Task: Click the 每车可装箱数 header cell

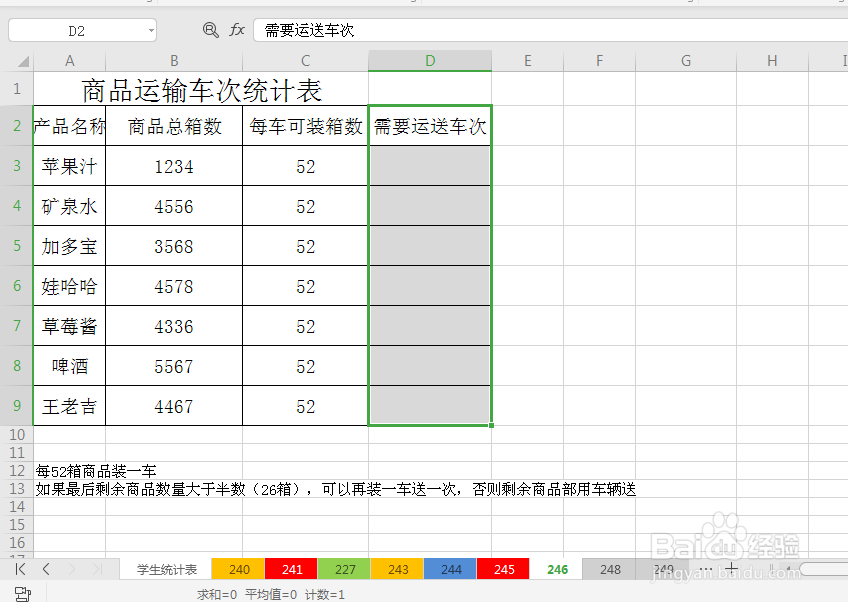Action: [x=306, y=125]
